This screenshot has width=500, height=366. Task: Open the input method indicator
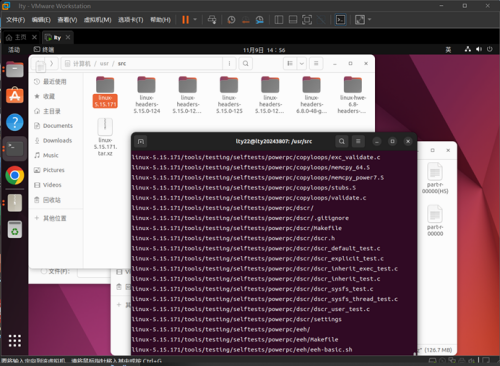(x=448, y=50)
